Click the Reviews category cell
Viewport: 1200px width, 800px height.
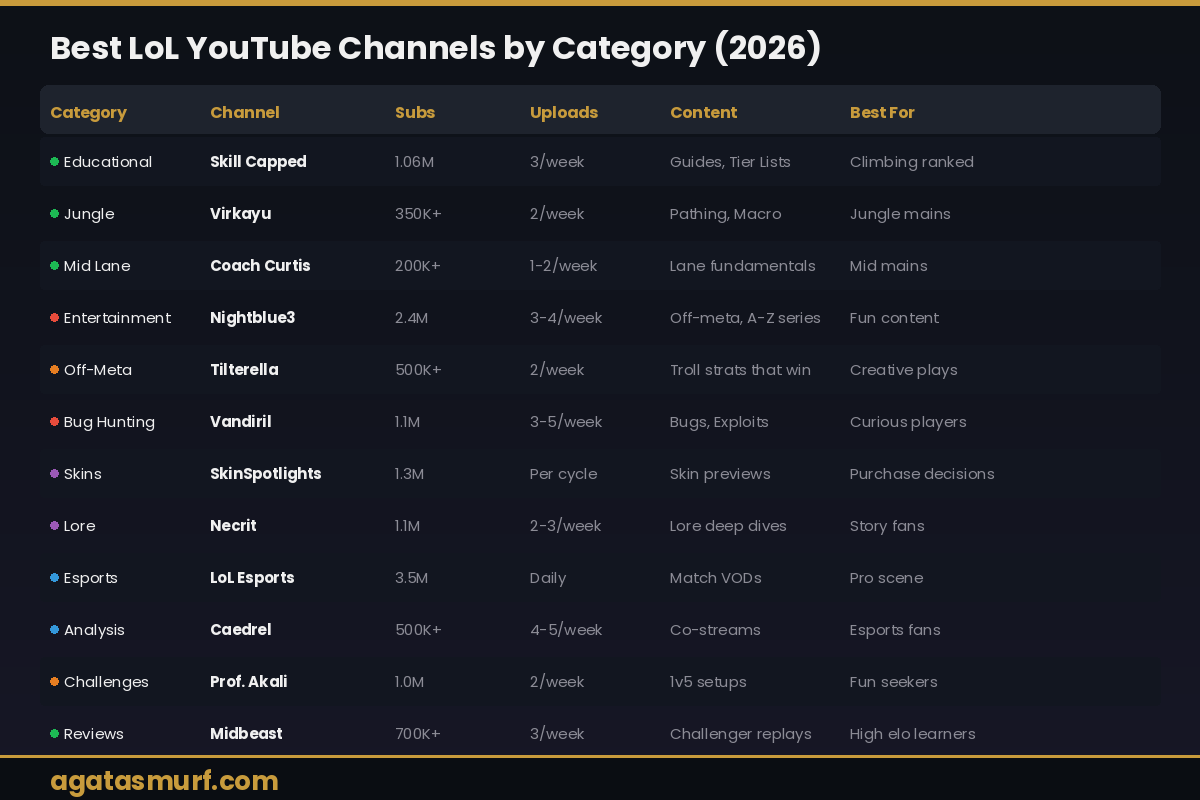click(x=87, y=734)
